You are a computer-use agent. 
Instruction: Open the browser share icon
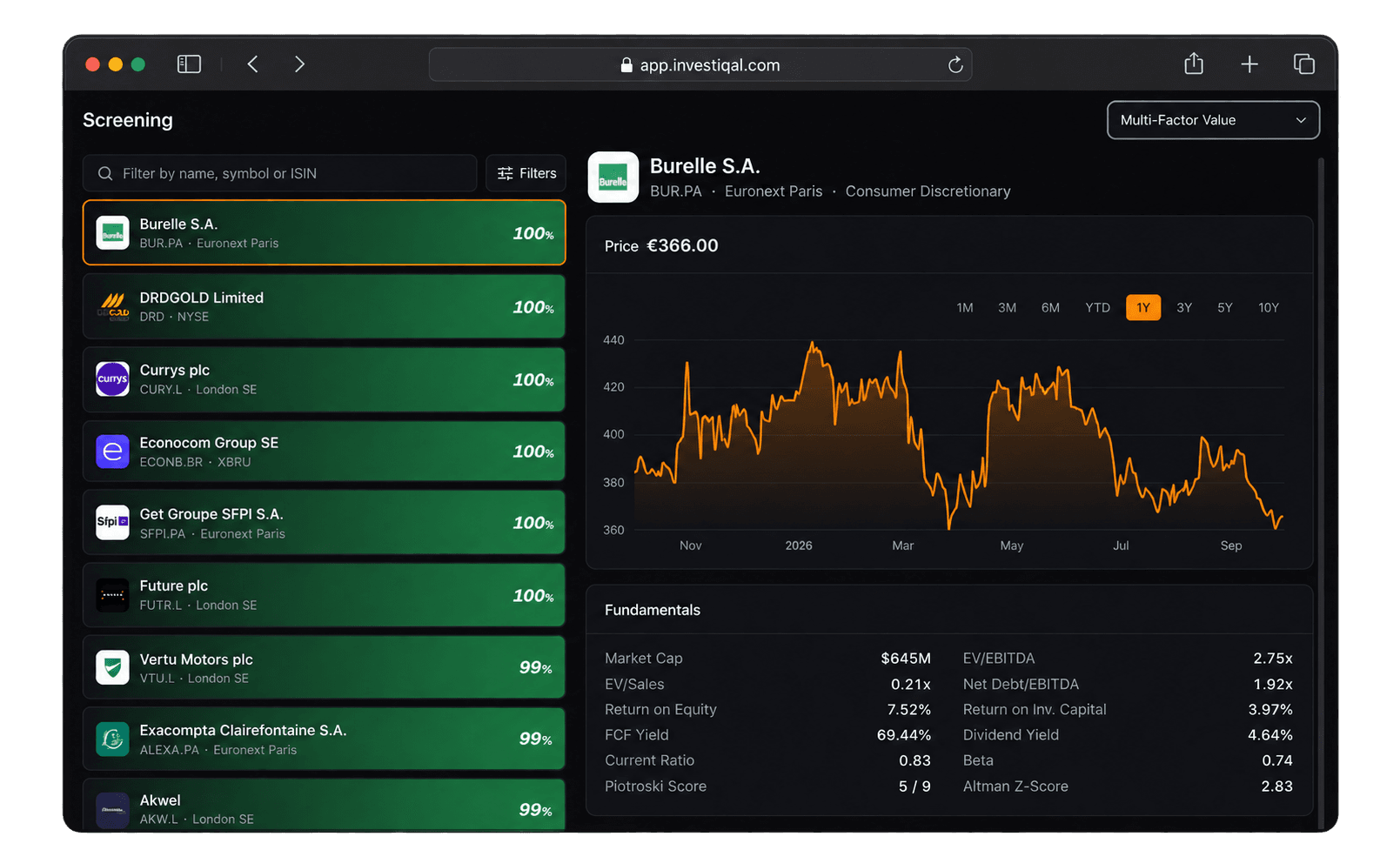(1194, 64)
